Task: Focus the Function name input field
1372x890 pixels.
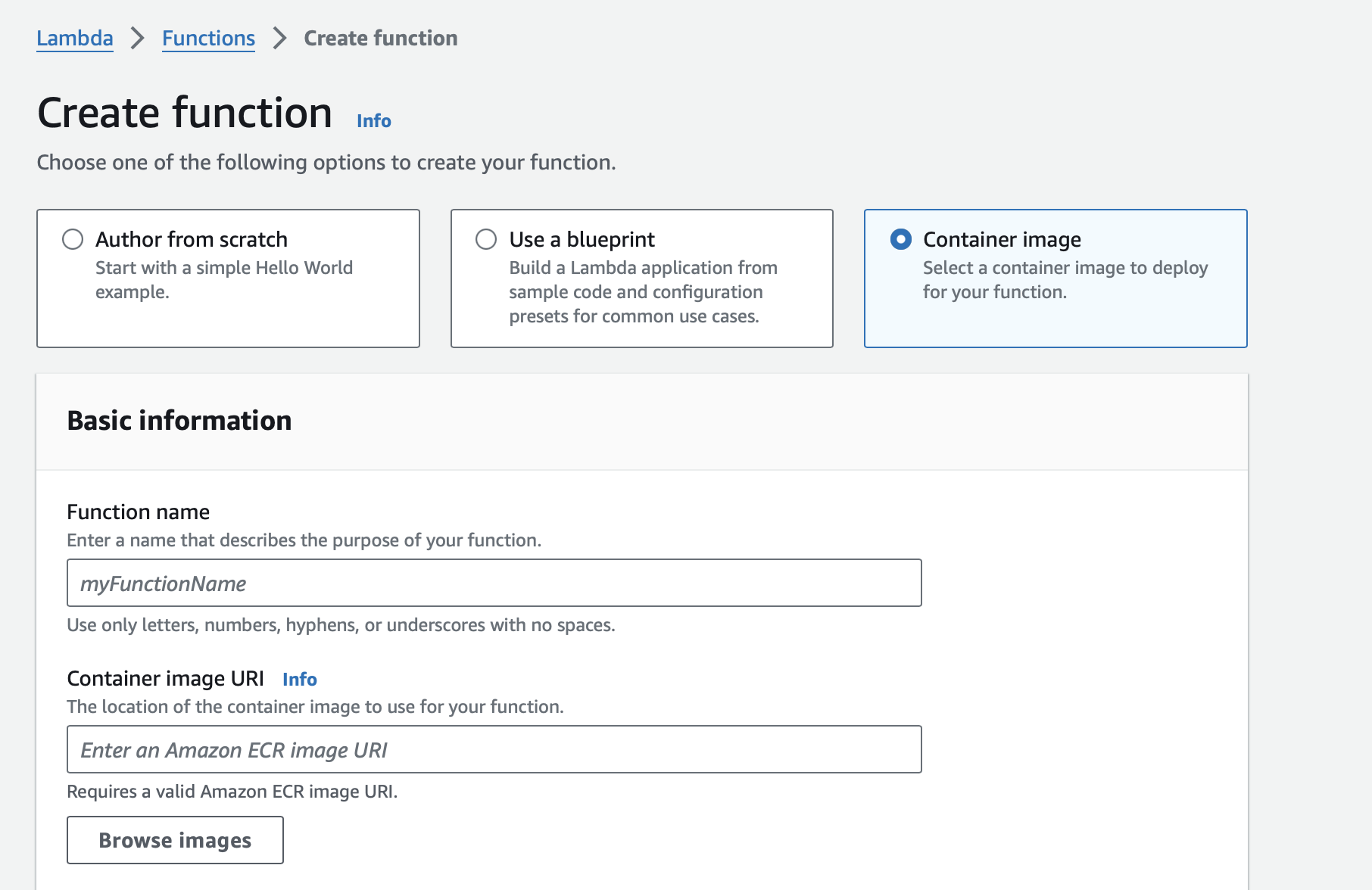Action: [494, 583]
